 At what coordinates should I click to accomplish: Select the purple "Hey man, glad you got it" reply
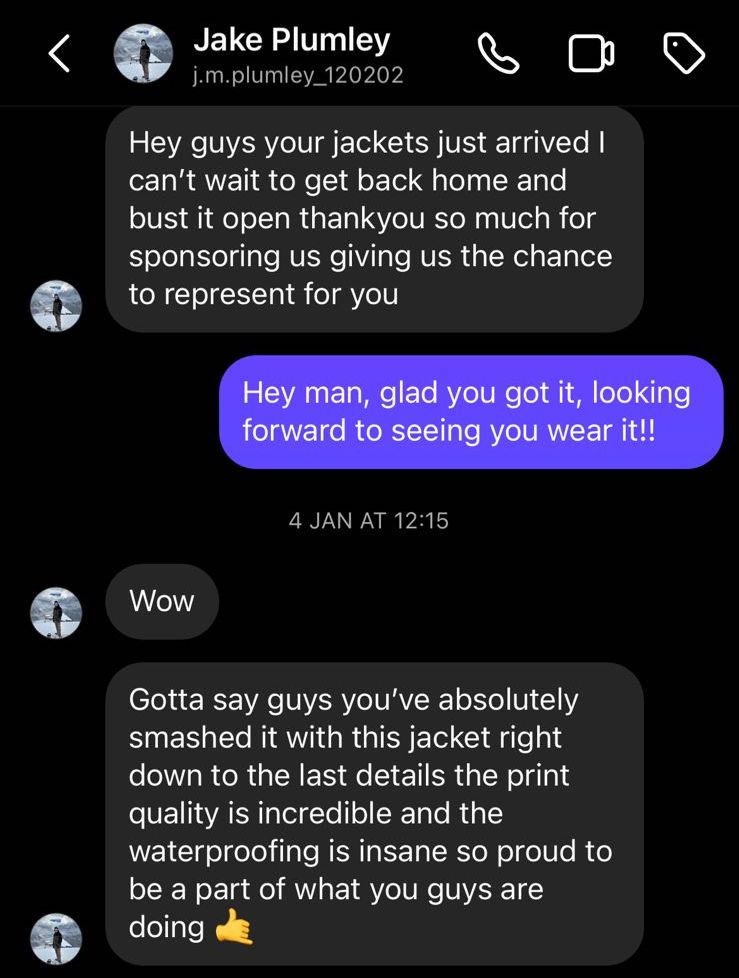[x=470, y=411]
